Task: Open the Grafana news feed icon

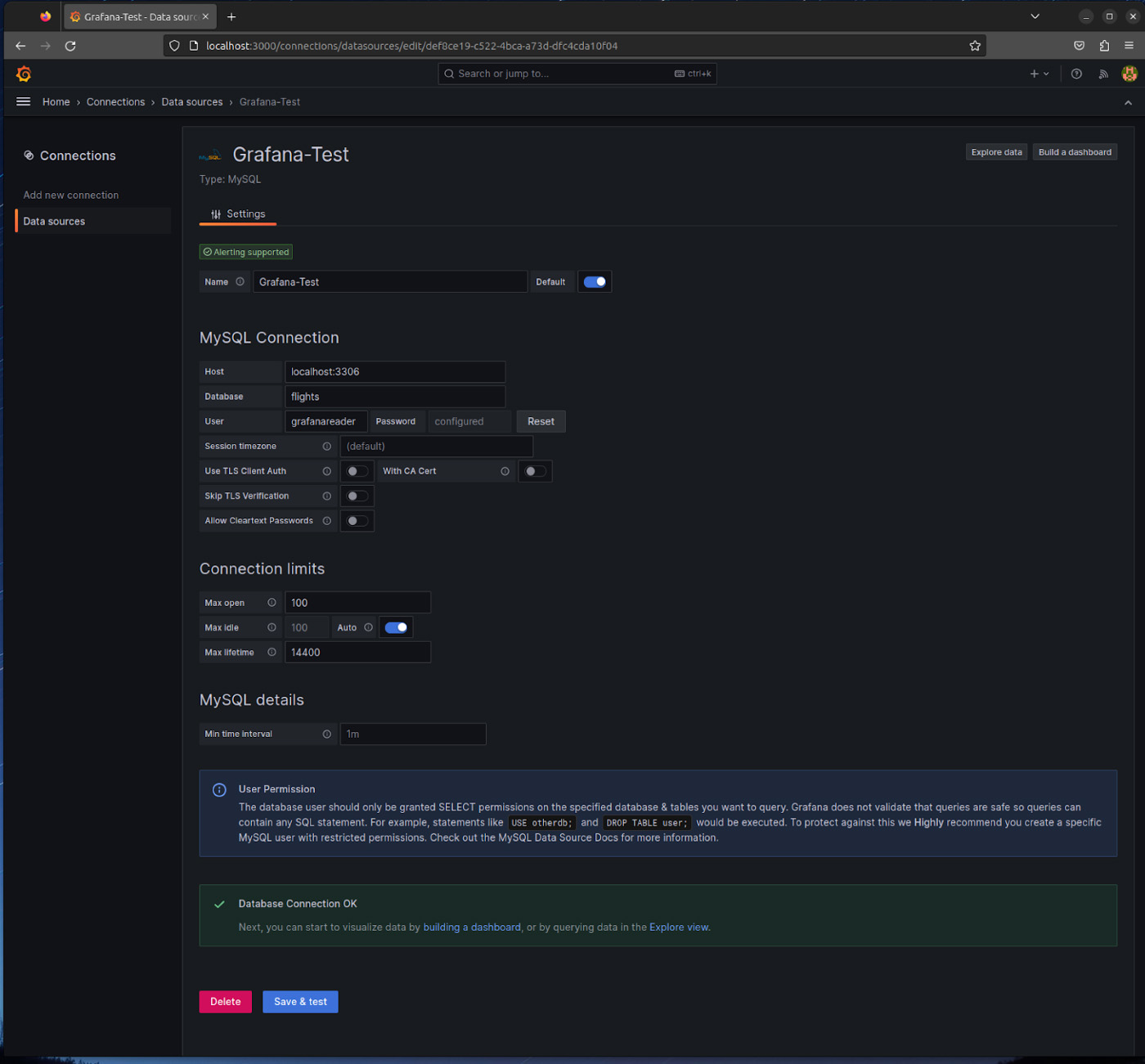Action: (x=1103, y=74)
